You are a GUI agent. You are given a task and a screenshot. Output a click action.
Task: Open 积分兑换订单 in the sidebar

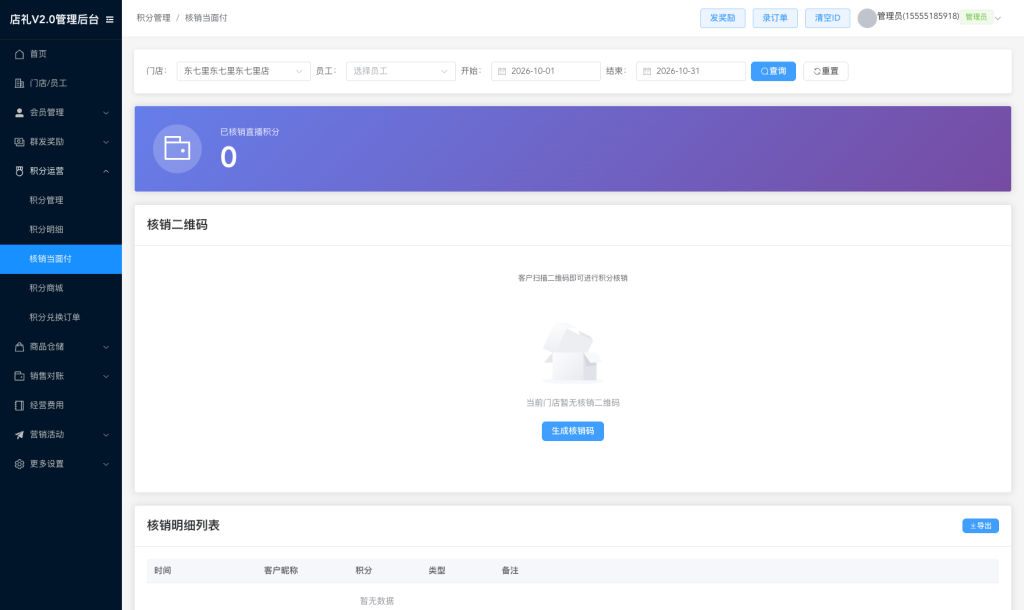click(61, 317)
